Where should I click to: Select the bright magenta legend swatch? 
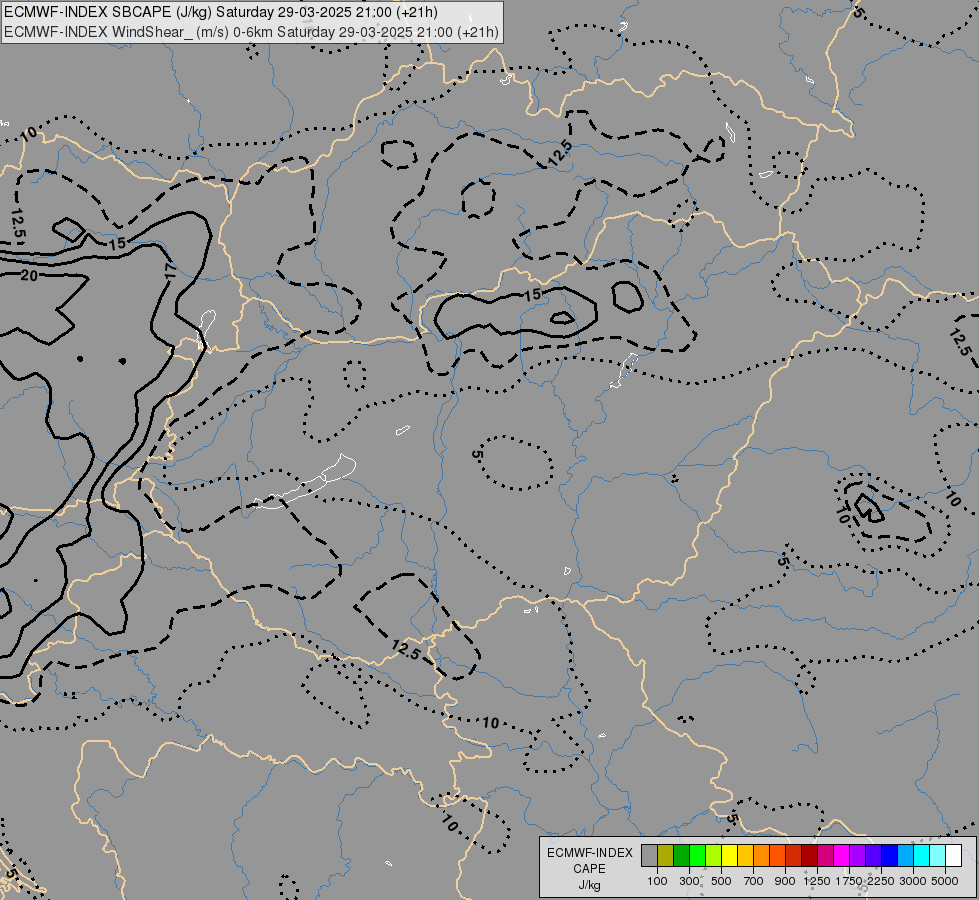coord(841,856)
